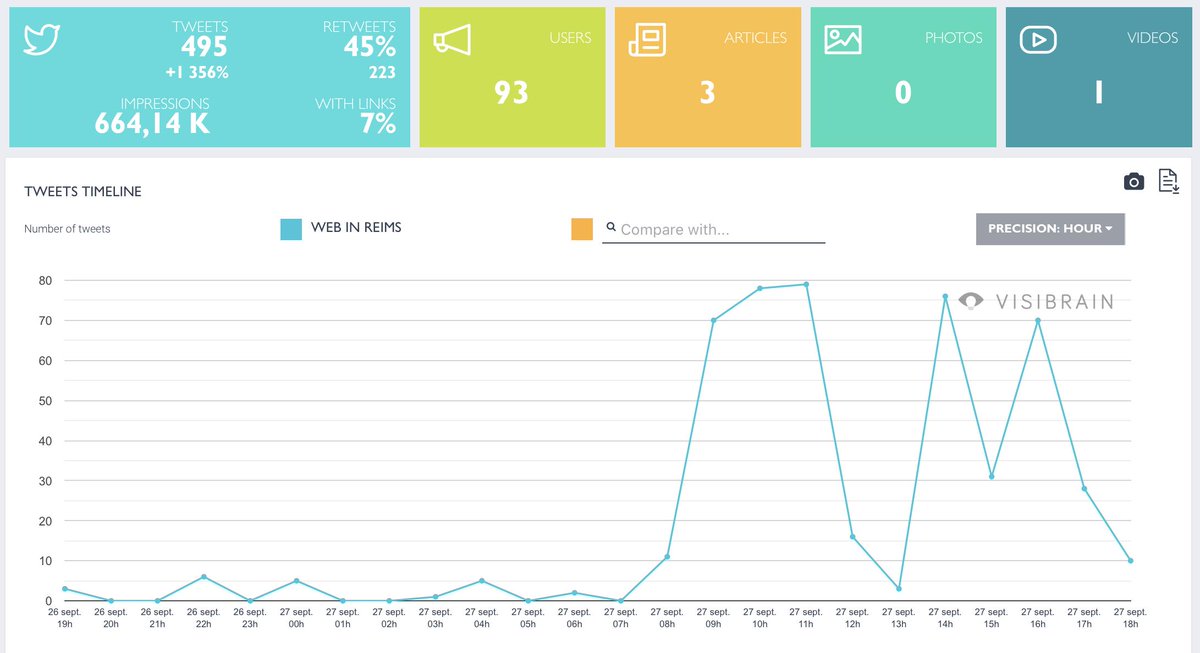Click the video play icon on the VIDEOS card
The image size is (1200, 653).
point(1037,39)
